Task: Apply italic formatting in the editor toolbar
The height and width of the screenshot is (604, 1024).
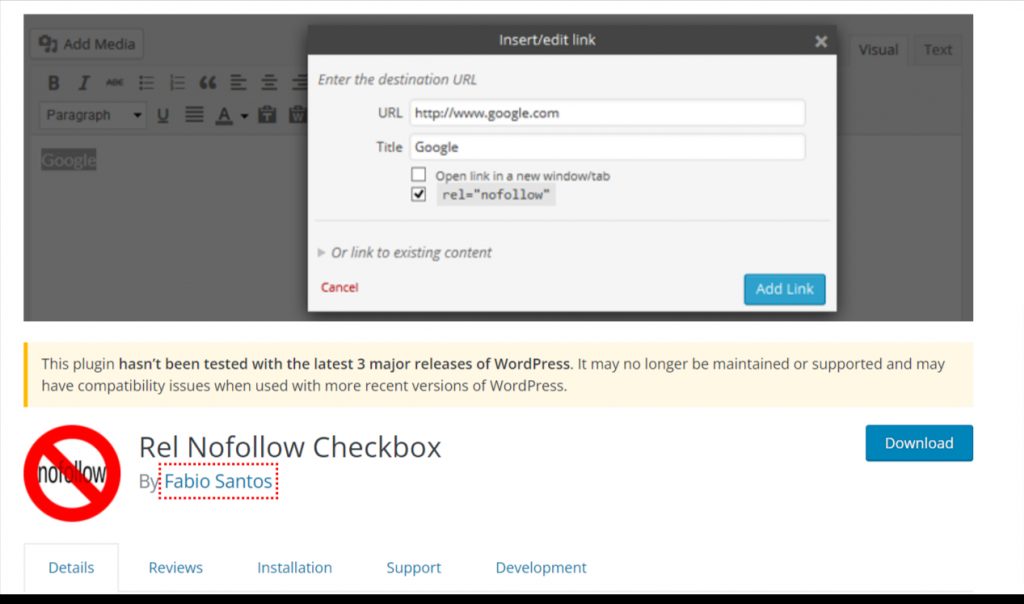Action: click(x=82, y=83)
